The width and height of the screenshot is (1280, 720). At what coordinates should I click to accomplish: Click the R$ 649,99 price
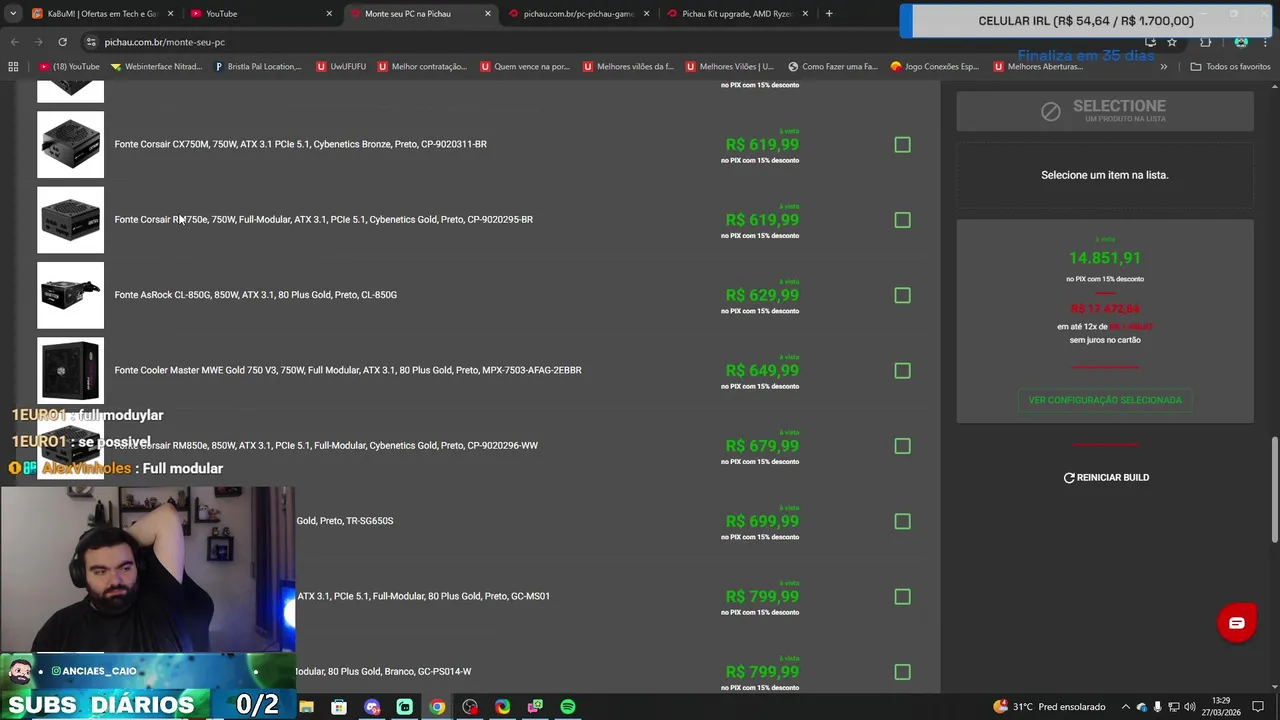point(762,371)
